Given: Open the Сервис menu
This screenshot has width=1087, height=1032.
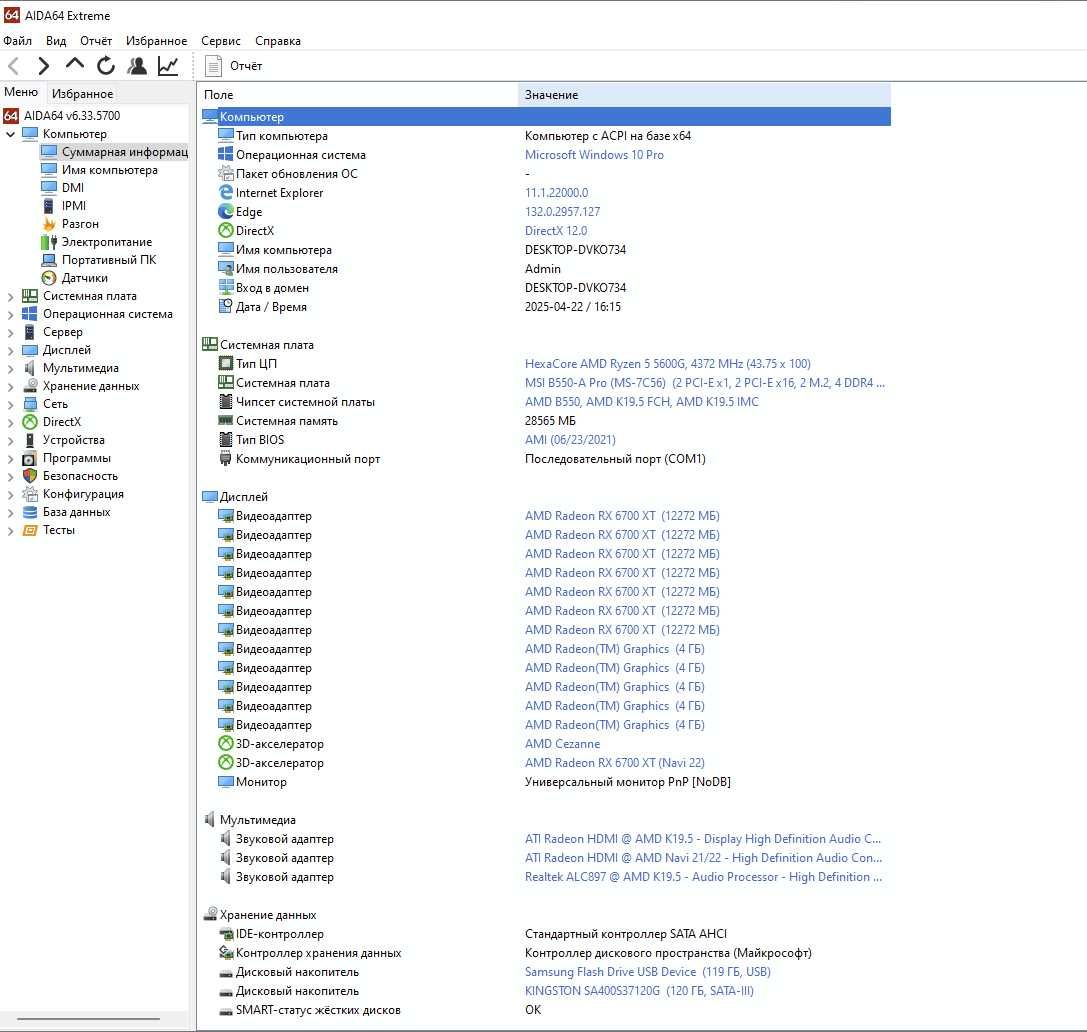Looking at the screenshot, I should 220,41.
